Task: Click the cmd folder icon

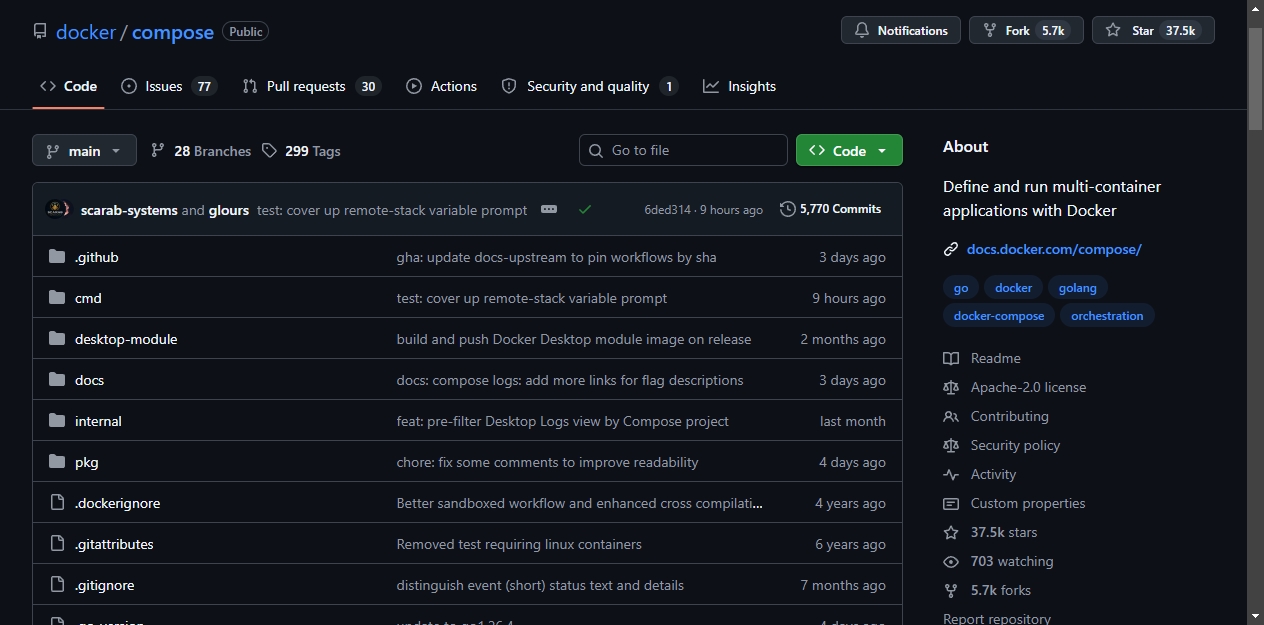Action: click(x=57, y=298)
